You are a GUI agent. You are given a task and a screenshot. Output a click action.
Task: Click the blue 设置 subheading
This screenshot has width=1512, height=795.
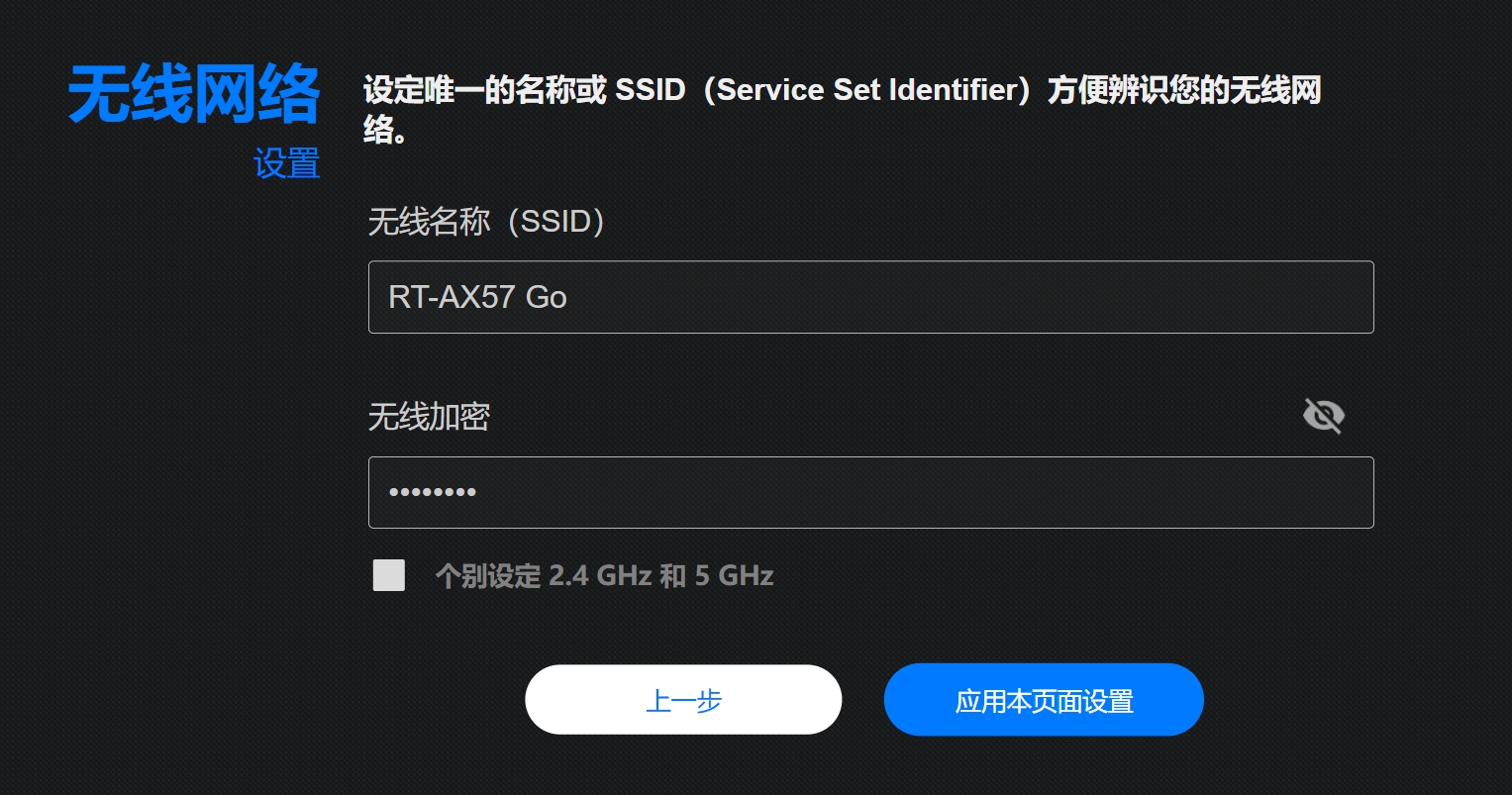tap(287, 163)
